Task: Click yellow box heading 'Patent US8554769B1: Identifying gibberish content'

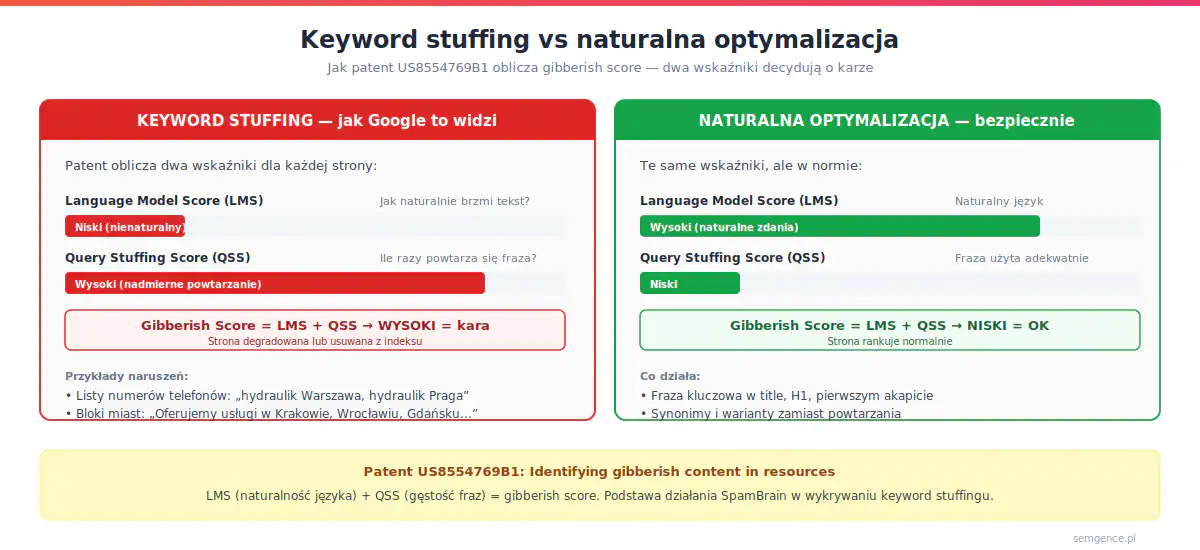Action: (599, 471)
